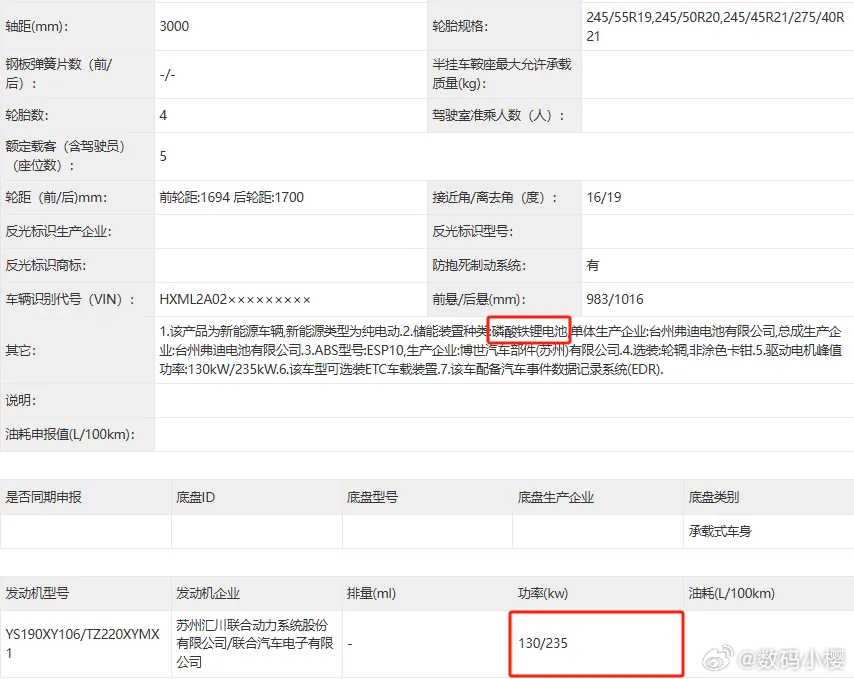The image size is (854, 679).
Task: Click the 磷酸铁锂电池 text in notes
Action: [x=529, y=331]
